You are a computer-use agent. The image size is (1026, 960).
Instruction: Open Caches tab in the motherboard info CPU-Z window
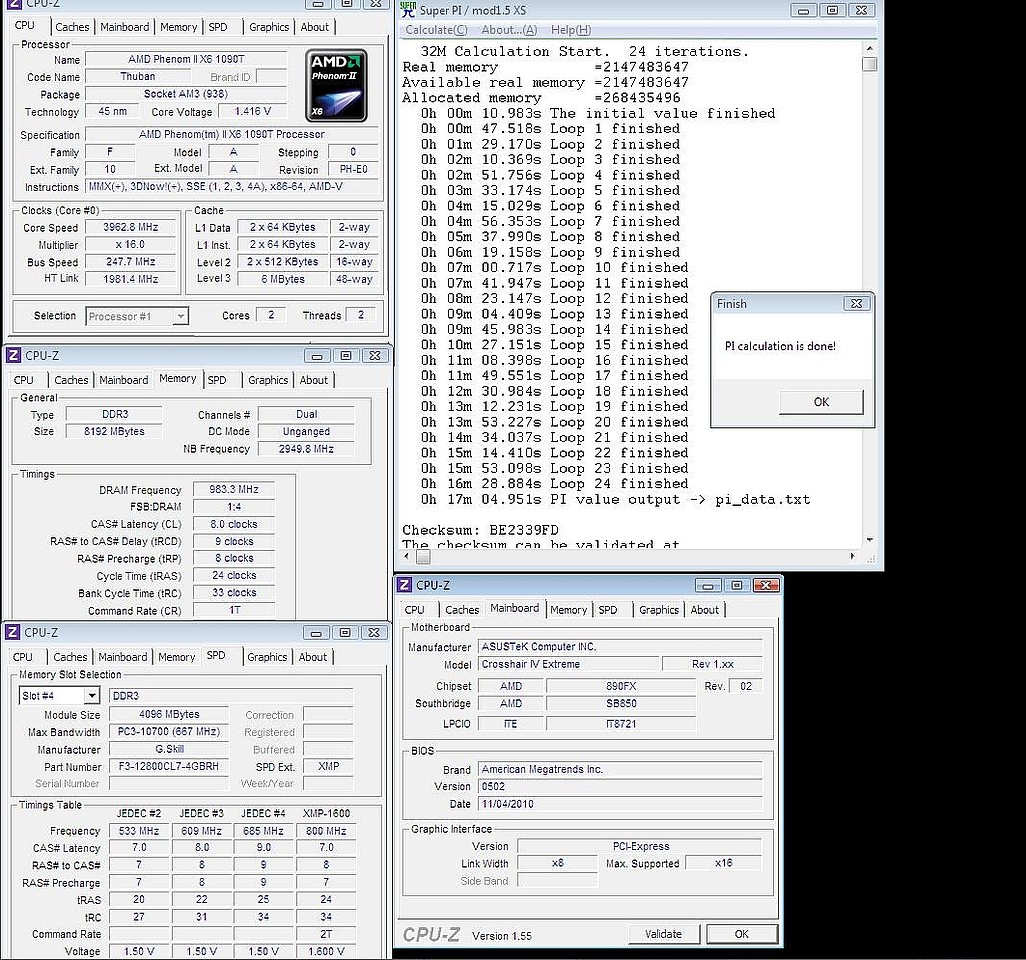coord(462,610)
